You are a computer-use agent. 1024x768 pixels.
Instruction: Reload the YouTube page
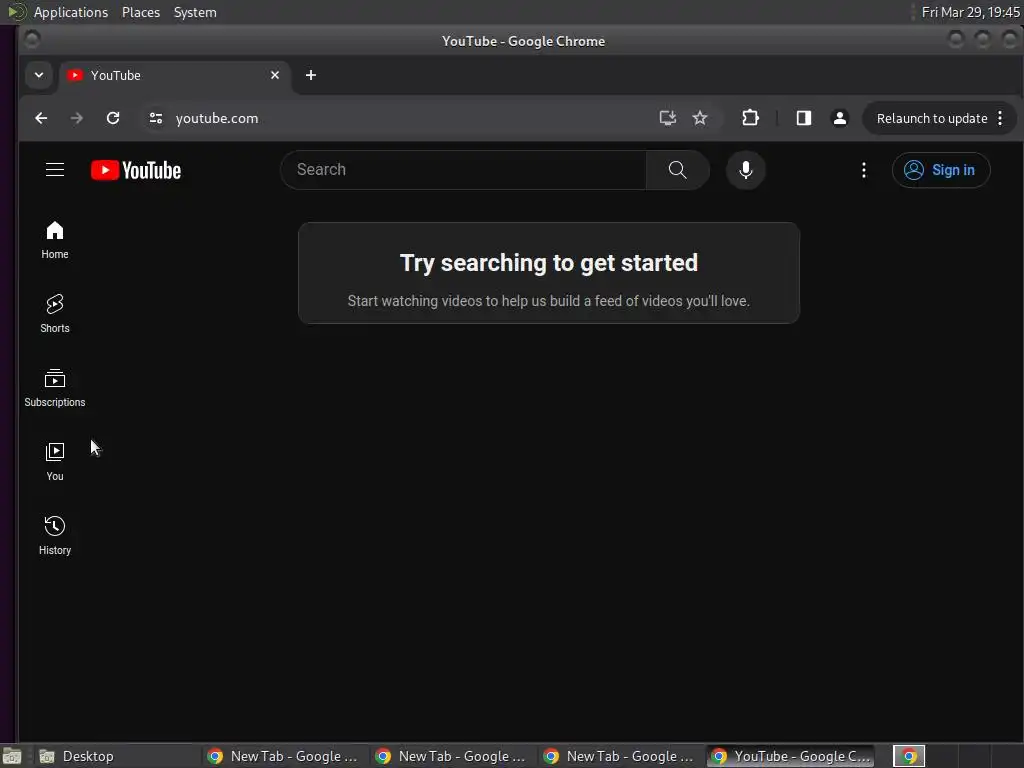[x=113, y=118]
